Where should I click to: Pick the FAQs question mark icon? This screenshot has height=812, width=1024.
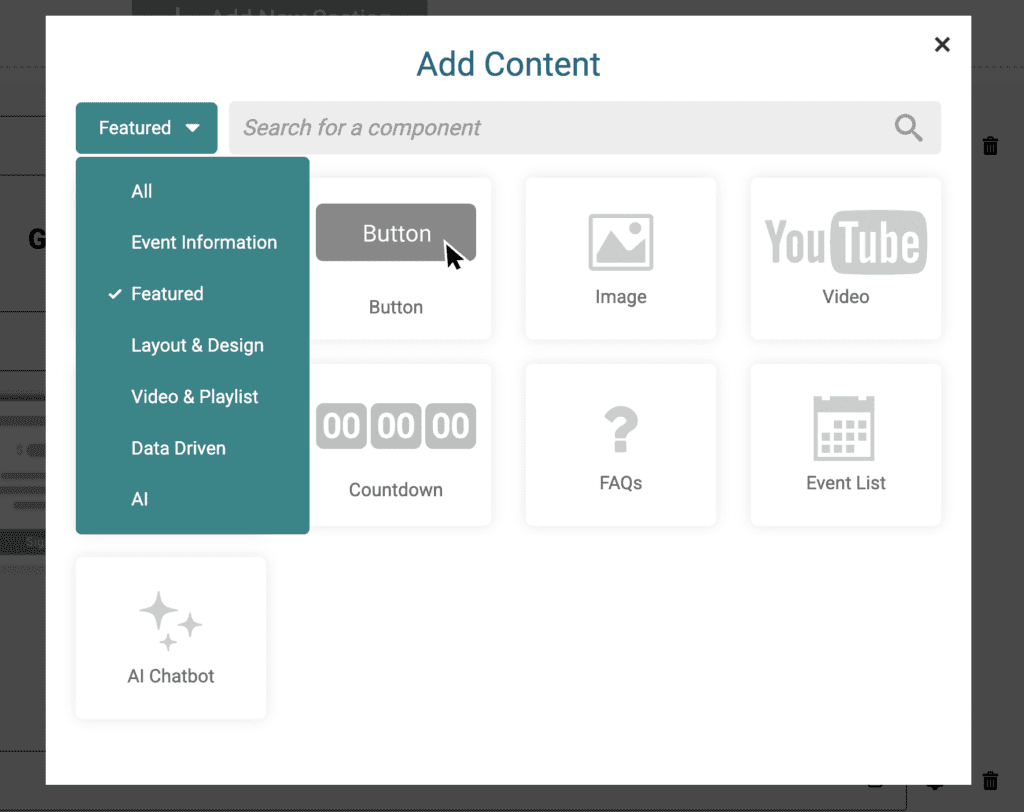click(620, 428)
